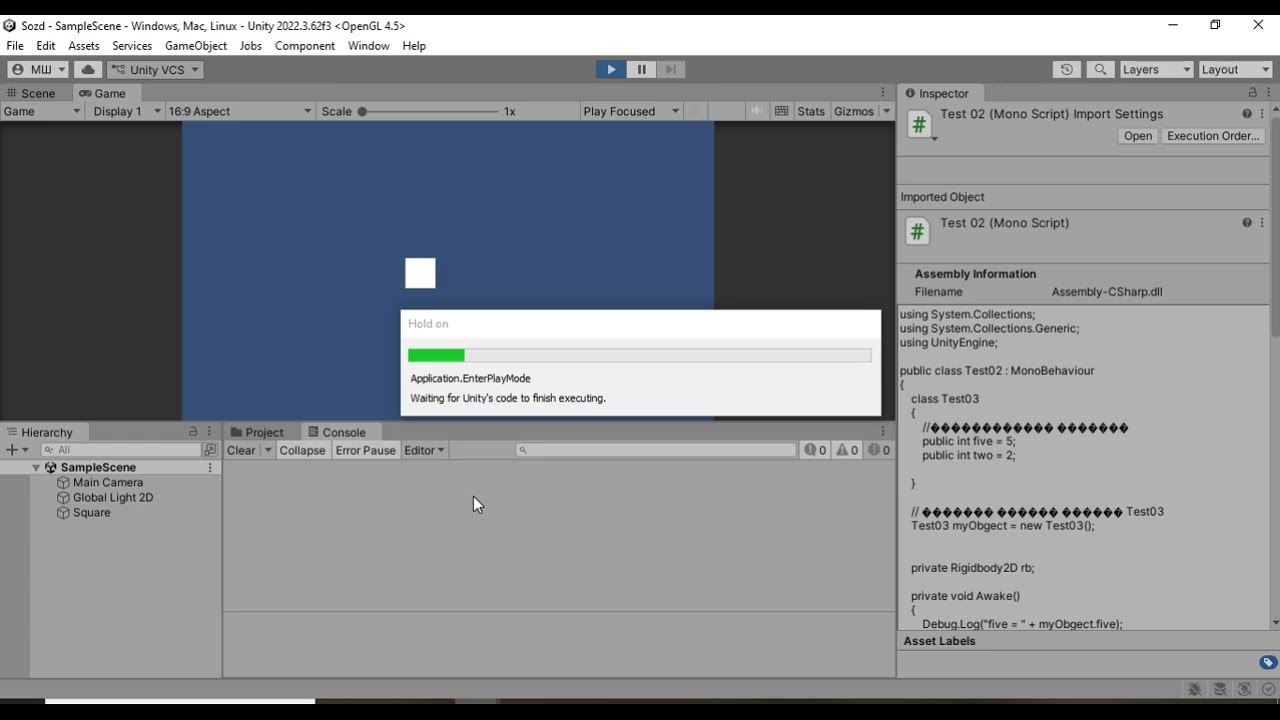
Task: Collapse the SampleScene tree arrow
Action: pos(37,468)
